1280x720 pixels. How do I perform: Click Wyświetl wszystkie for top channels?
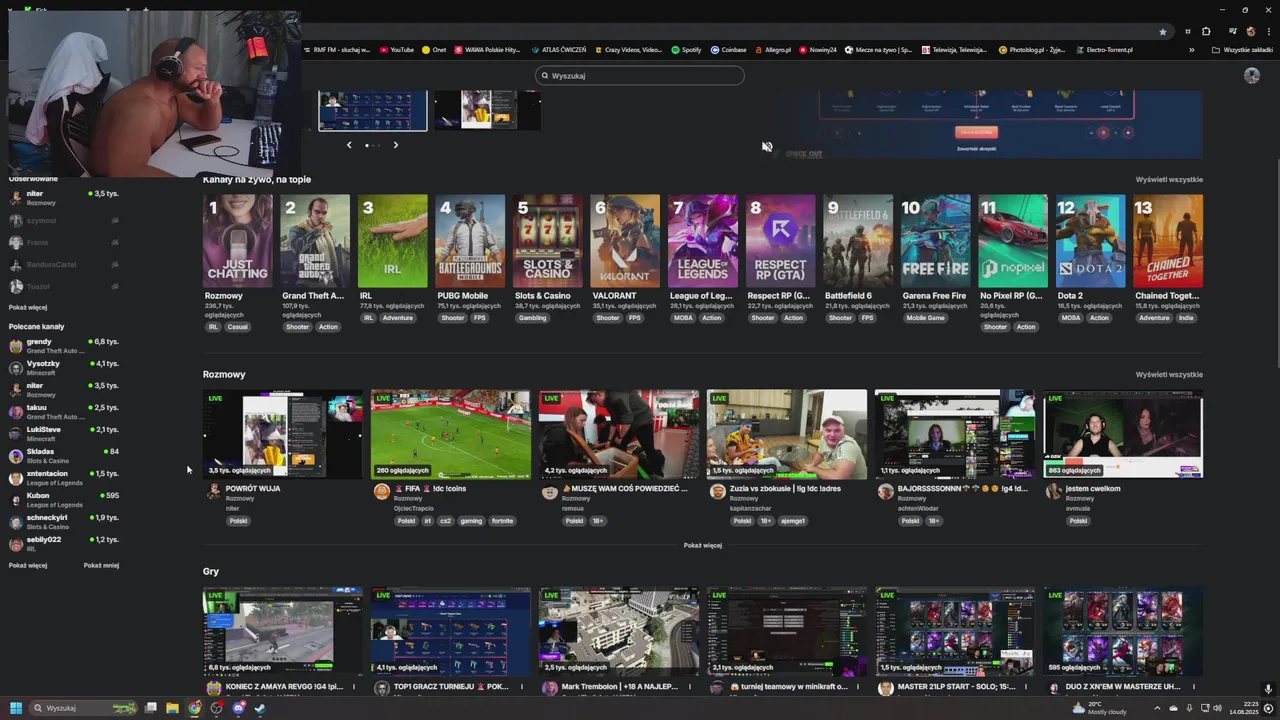point(1169,179)
